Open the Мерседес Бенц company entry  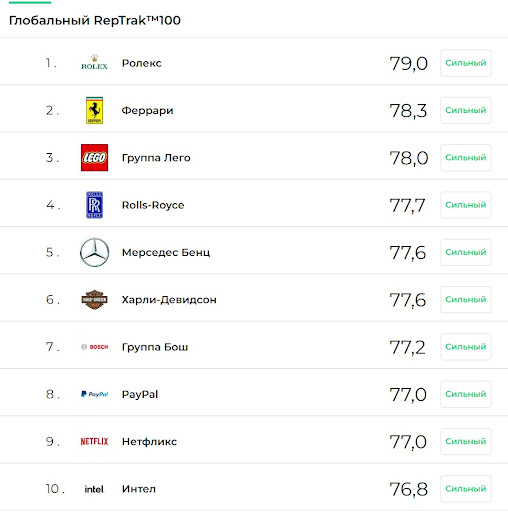coord(166,252)
